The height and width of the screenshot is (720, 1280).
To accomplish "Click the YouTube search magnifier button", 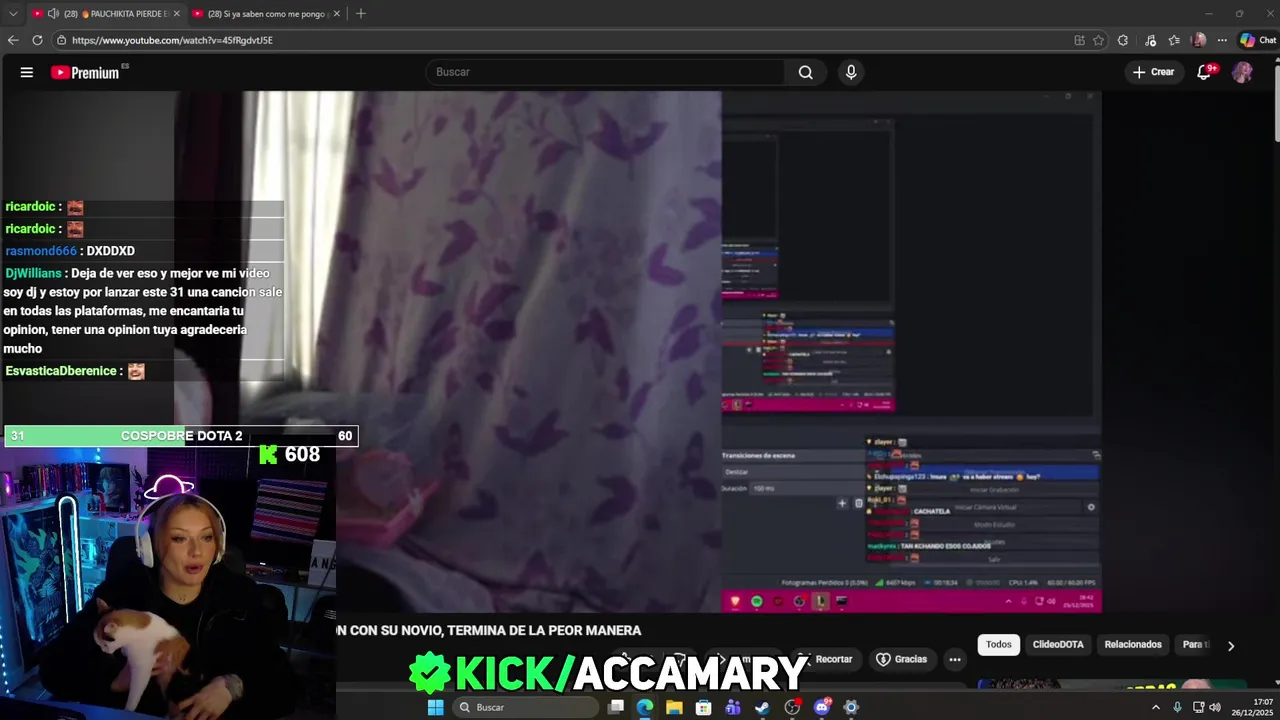I will click(x=805, y=72).
